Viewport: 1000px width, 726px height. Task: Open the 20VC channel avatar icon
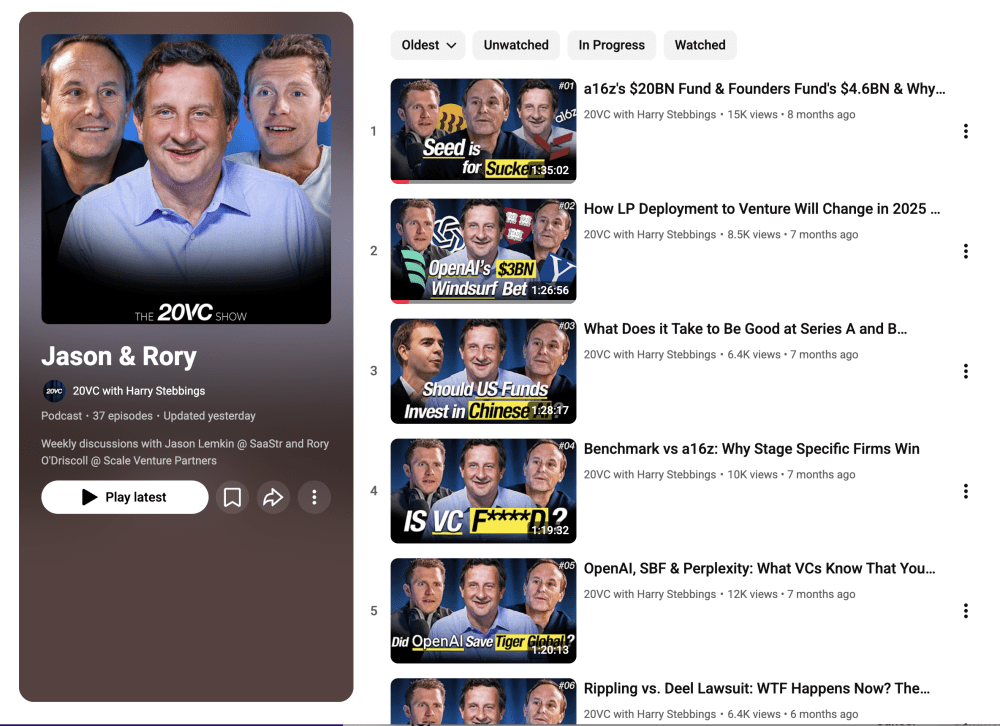click(54, 390)
